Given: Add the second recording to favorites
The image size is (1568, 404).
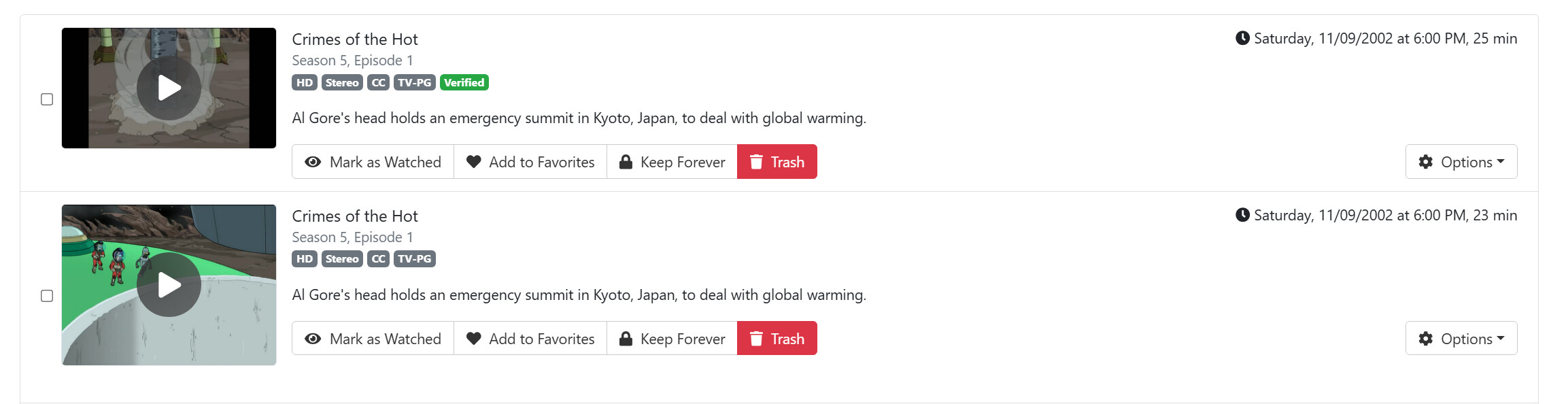Looking at the screenshot, I should 530,339.
